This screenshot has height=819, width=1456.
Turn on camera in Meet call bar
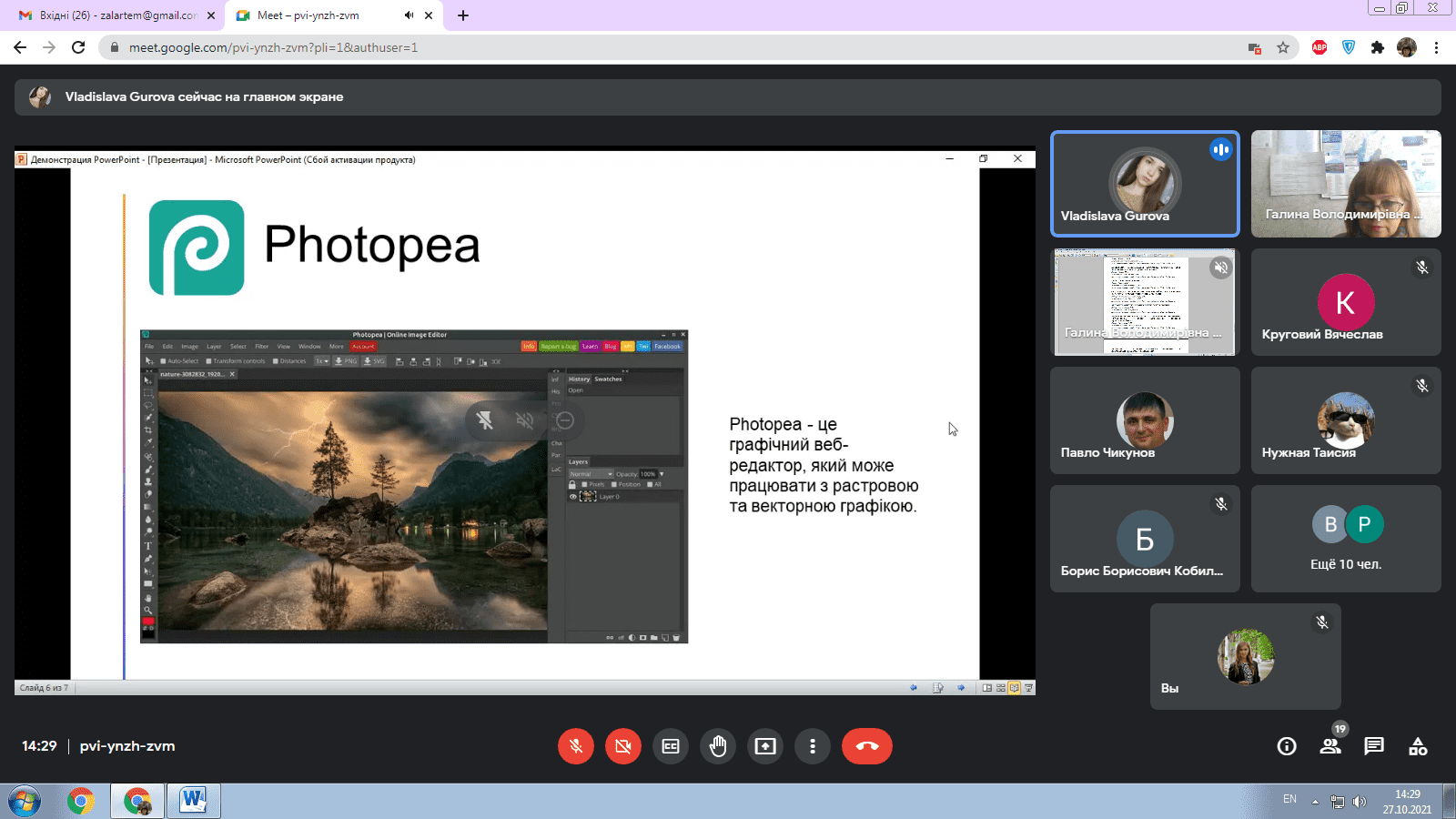coord(623,746)
